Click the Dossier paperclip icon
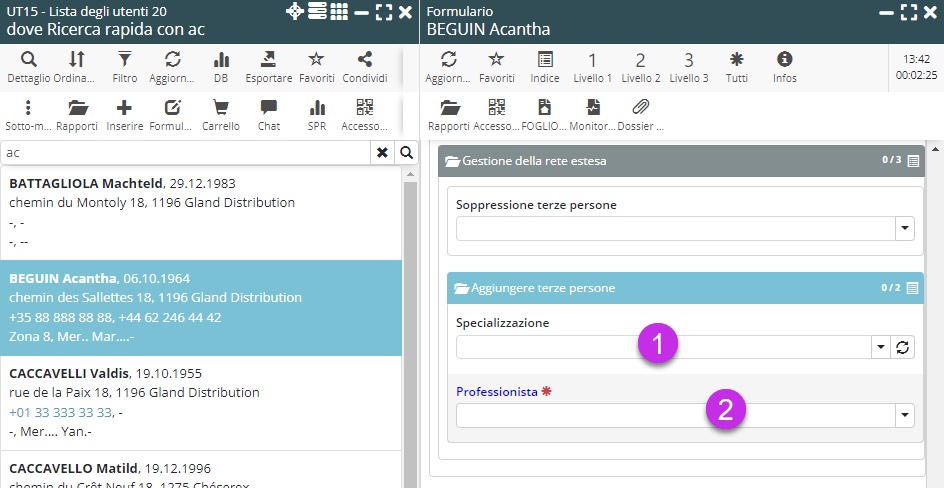Viewport: 944px width, 488px height. click(x=640, y=115)
